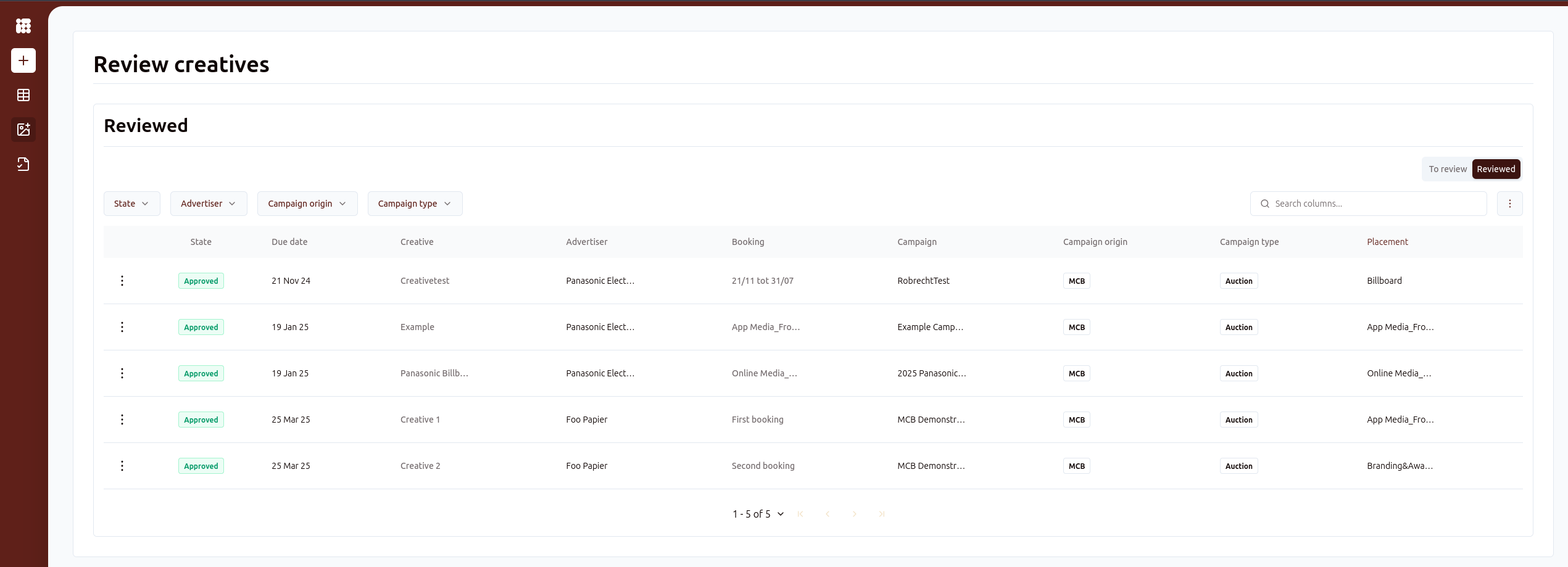
Task: Open the Advertiser filter dropdown
Action: coord(208,204)
